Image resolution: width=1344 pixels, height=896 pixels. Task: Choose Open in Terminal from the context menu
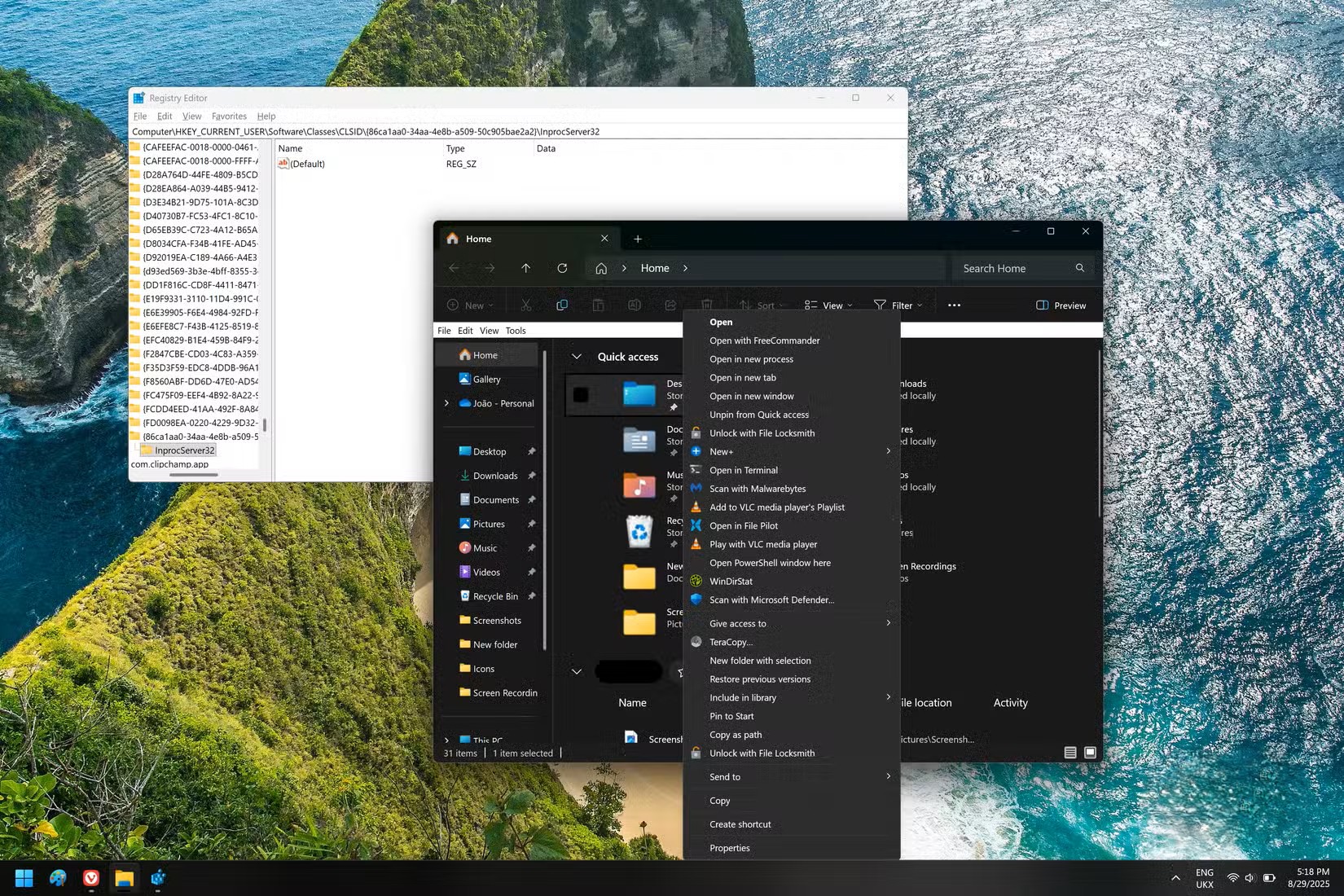(742, 470)
